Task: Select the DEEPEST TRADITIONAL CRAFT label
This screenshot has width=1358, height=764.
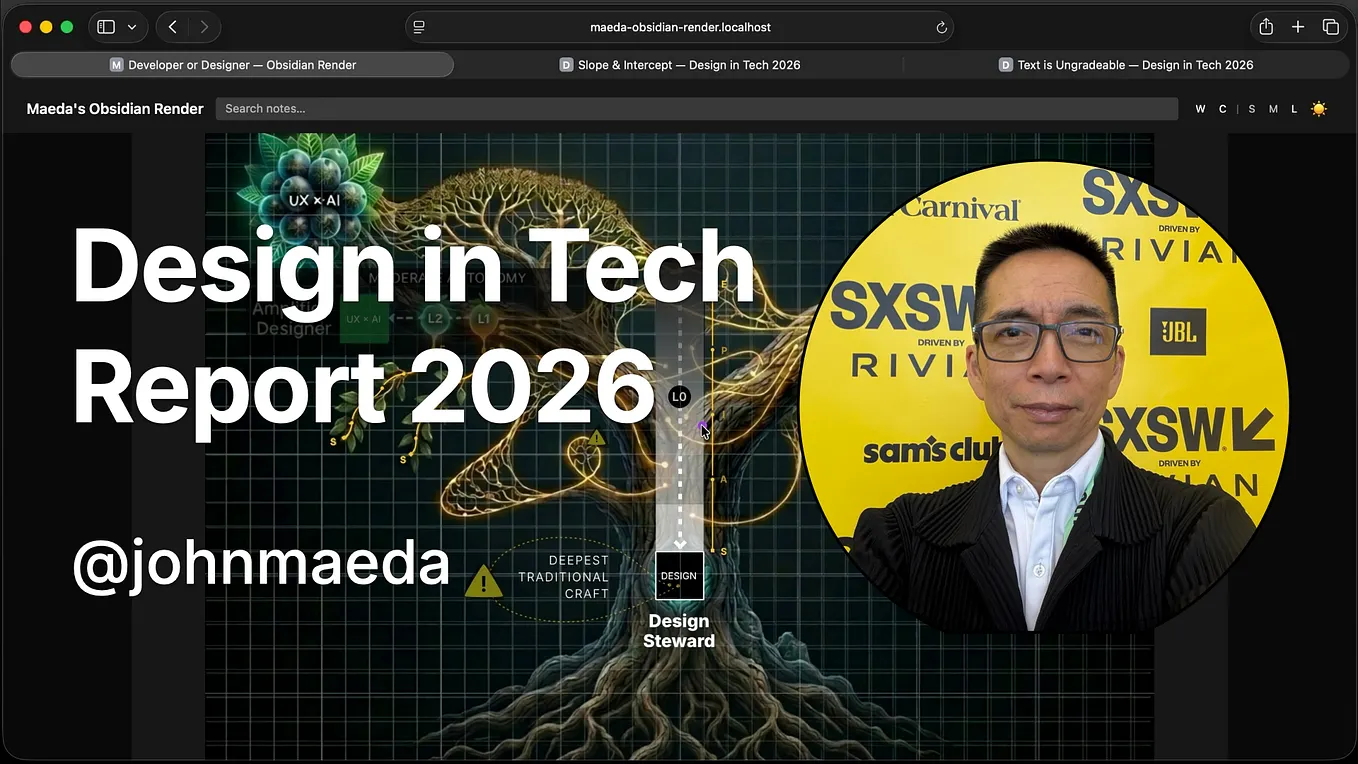Action: coord(563,577)
